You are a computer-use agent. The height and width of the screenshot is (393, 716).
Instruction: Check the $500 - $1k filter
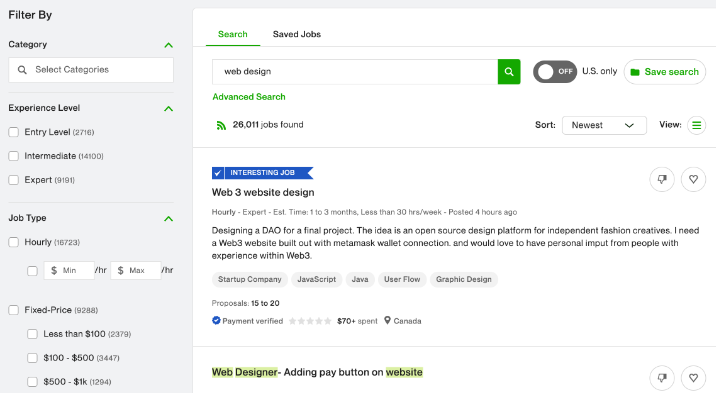(x=32, y=382)
